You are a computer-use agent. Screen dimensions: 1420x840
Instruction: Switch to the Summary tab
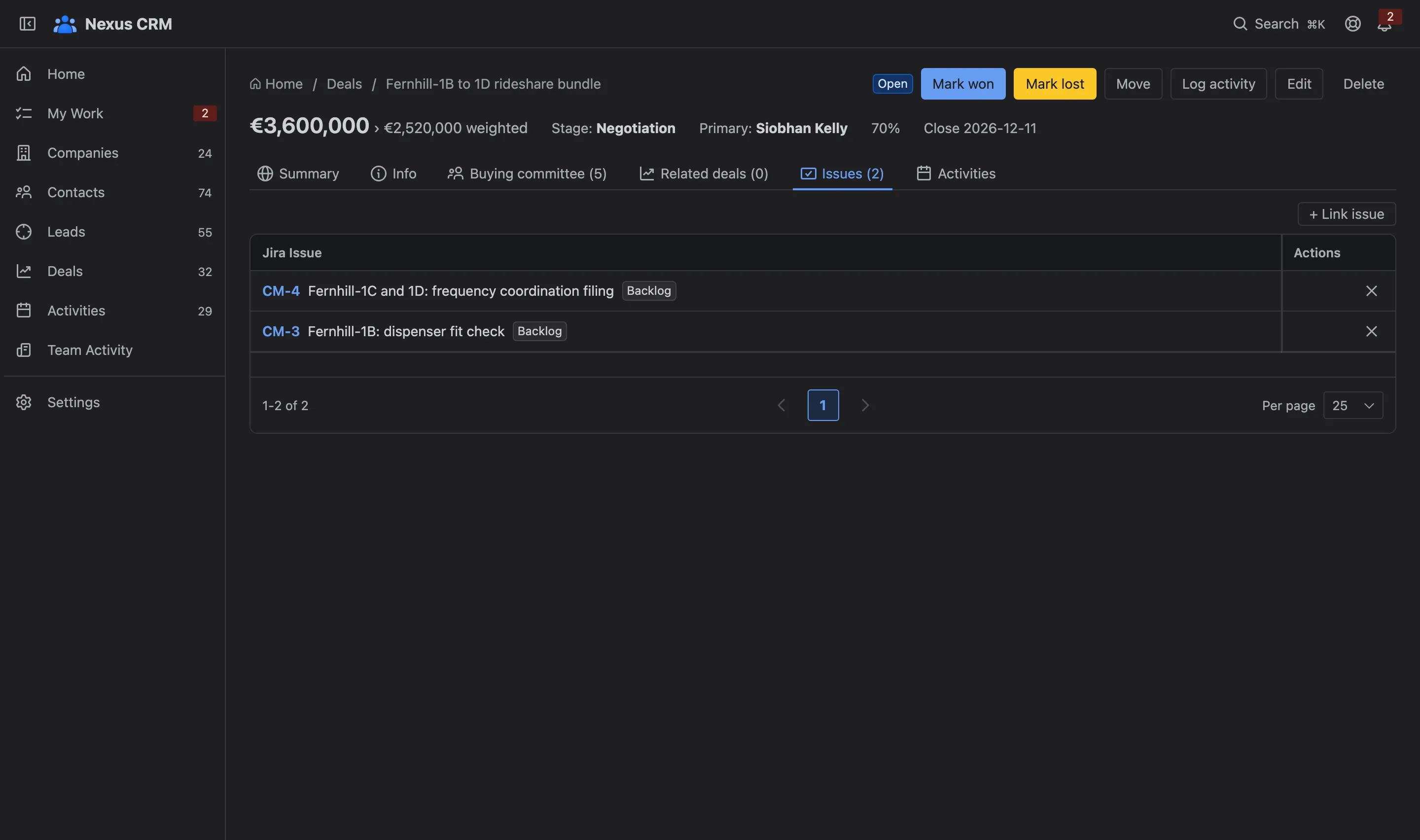(298, 174)
